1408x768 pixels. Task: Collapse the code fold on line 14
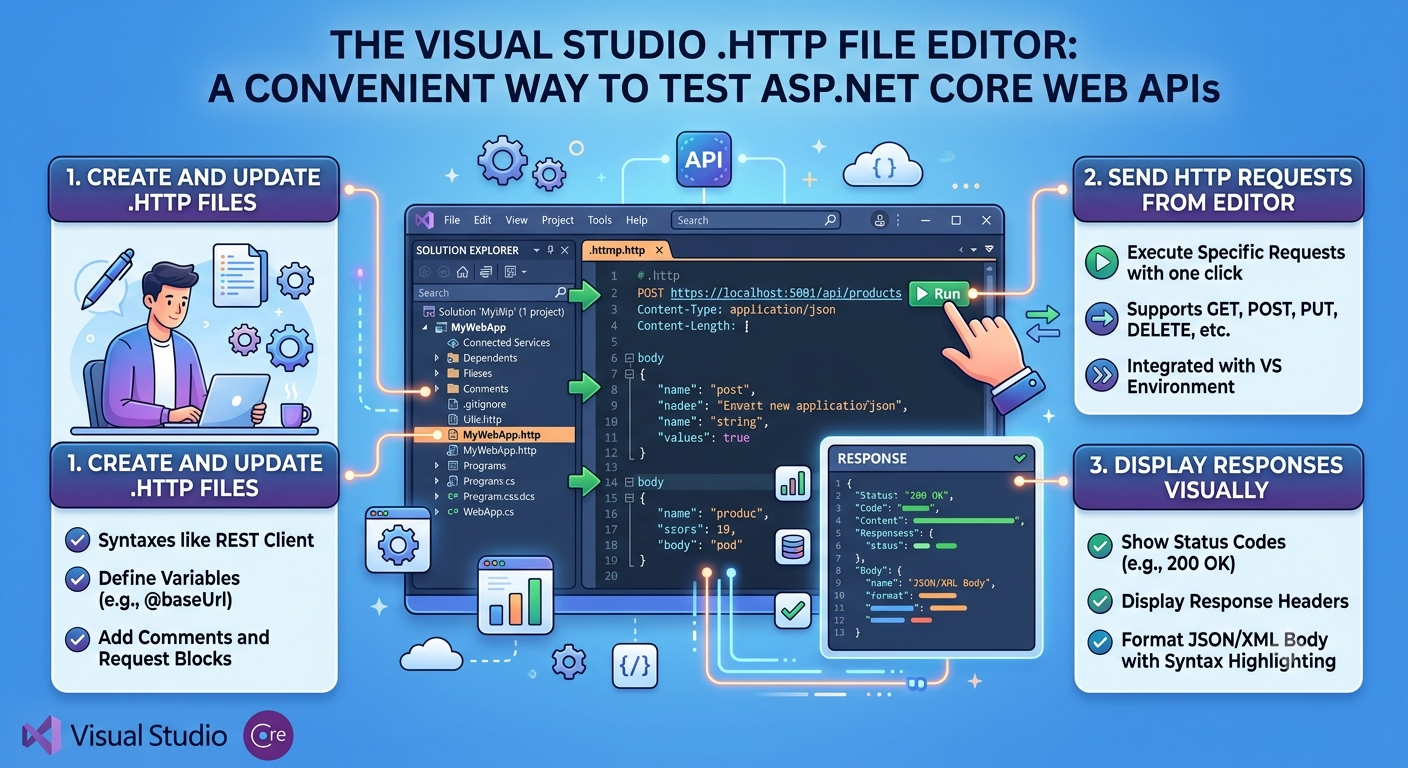coord(628,482)
